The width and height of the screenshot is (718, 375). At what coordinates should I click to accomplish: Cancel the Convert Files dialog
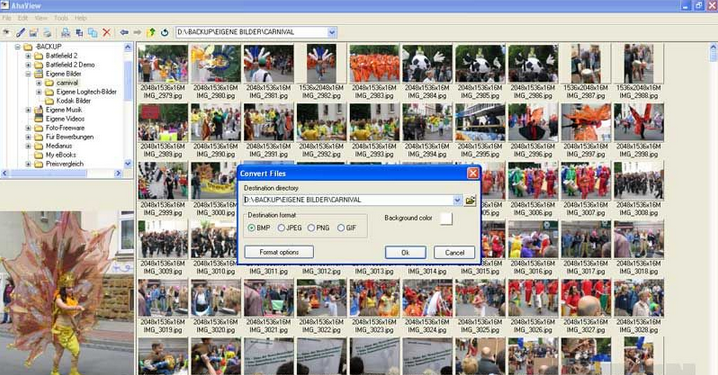click(x=454, y=252)
